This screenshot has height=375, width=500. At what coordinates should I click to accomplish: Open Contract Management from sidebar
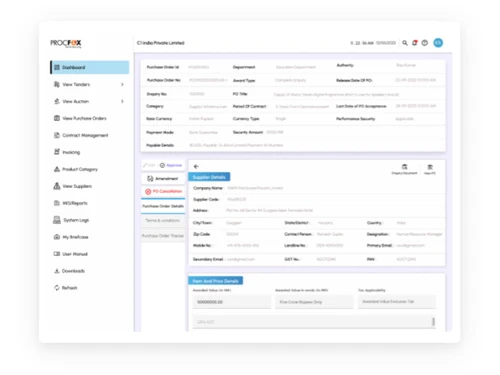point(85,135)
